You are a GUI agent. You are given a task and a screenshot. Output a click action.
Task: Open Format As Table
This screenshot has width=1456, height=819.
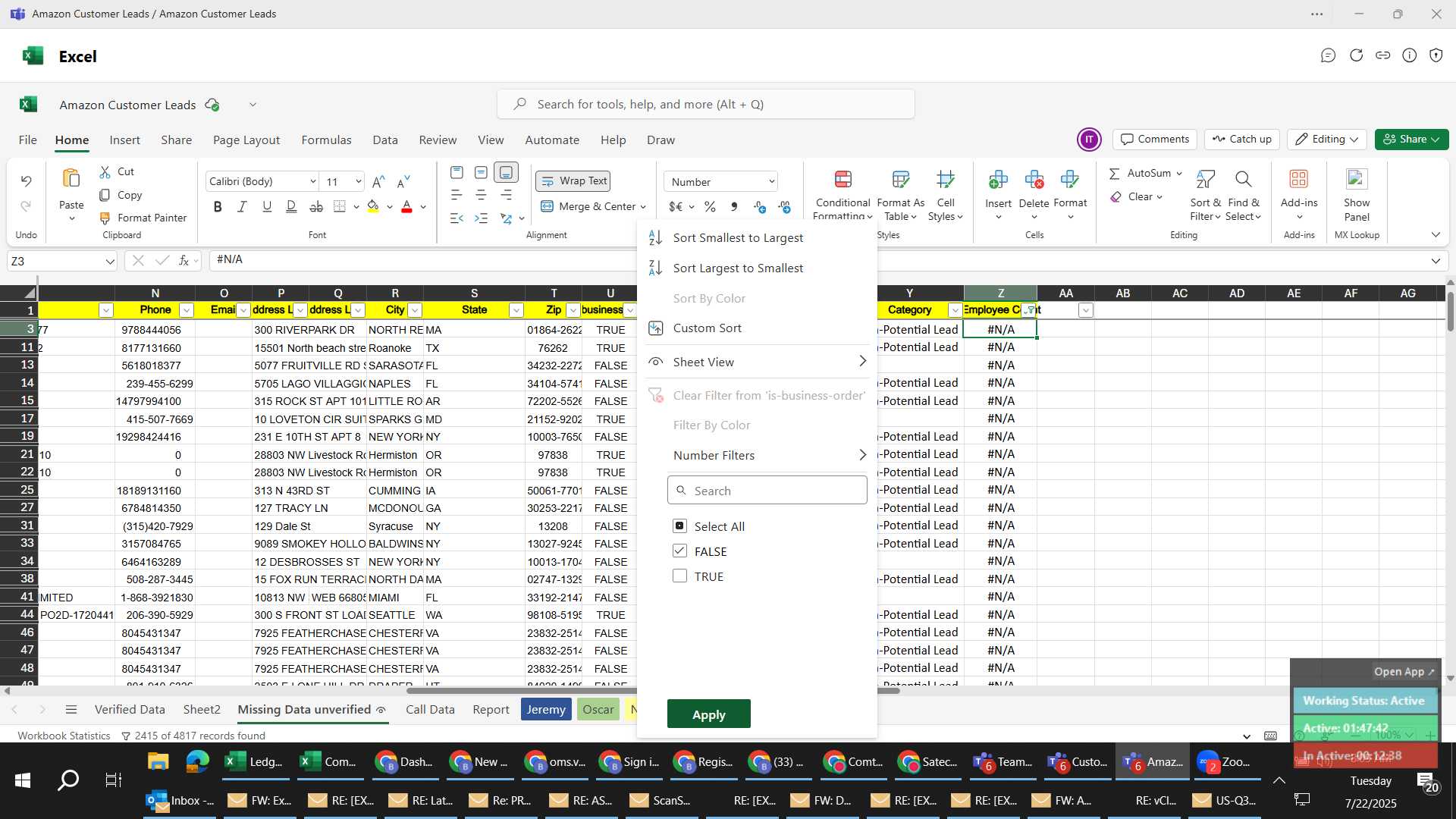pos(900,195)
